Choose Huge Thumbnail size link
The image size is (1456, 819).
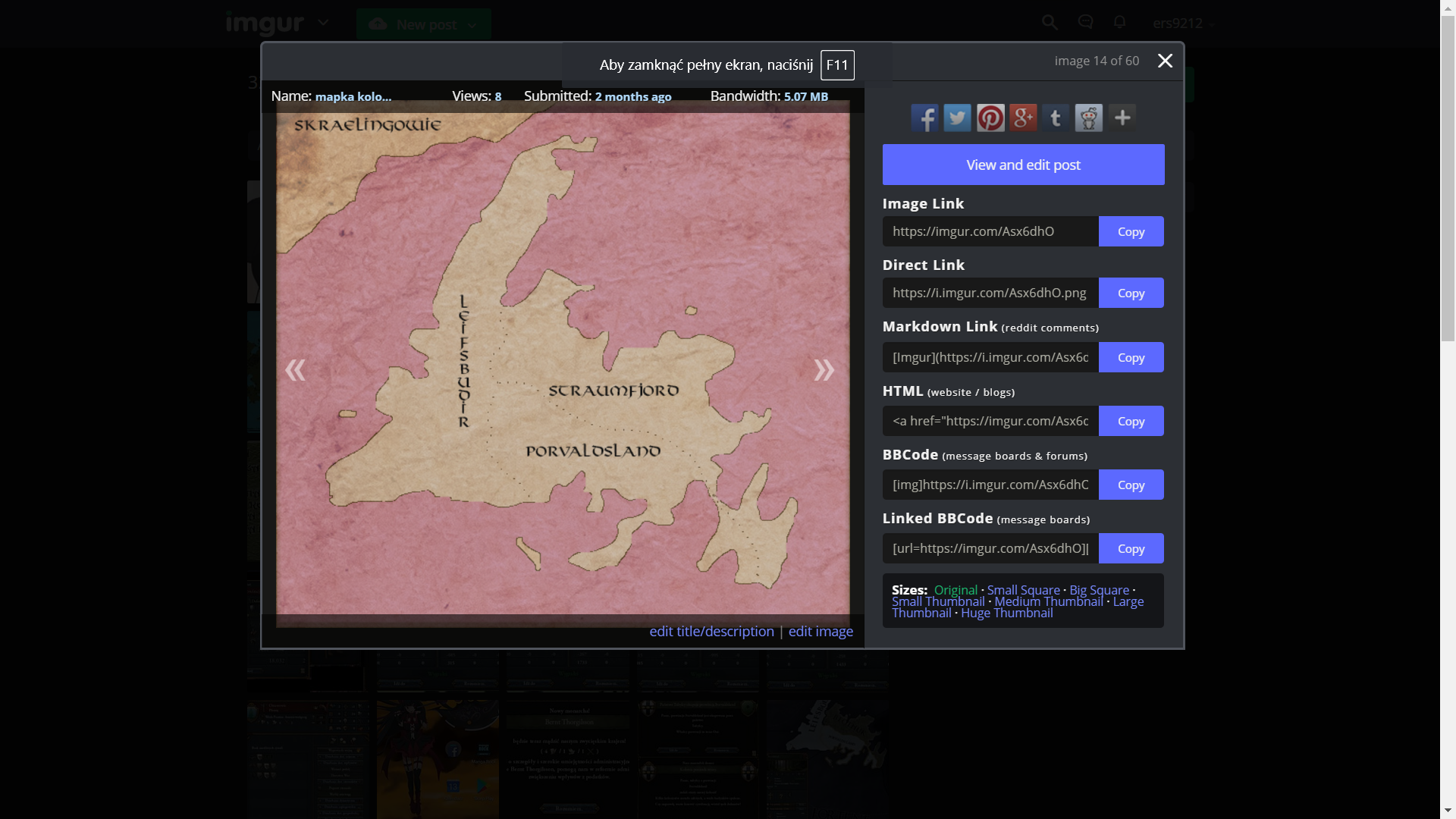(1006, 613)
